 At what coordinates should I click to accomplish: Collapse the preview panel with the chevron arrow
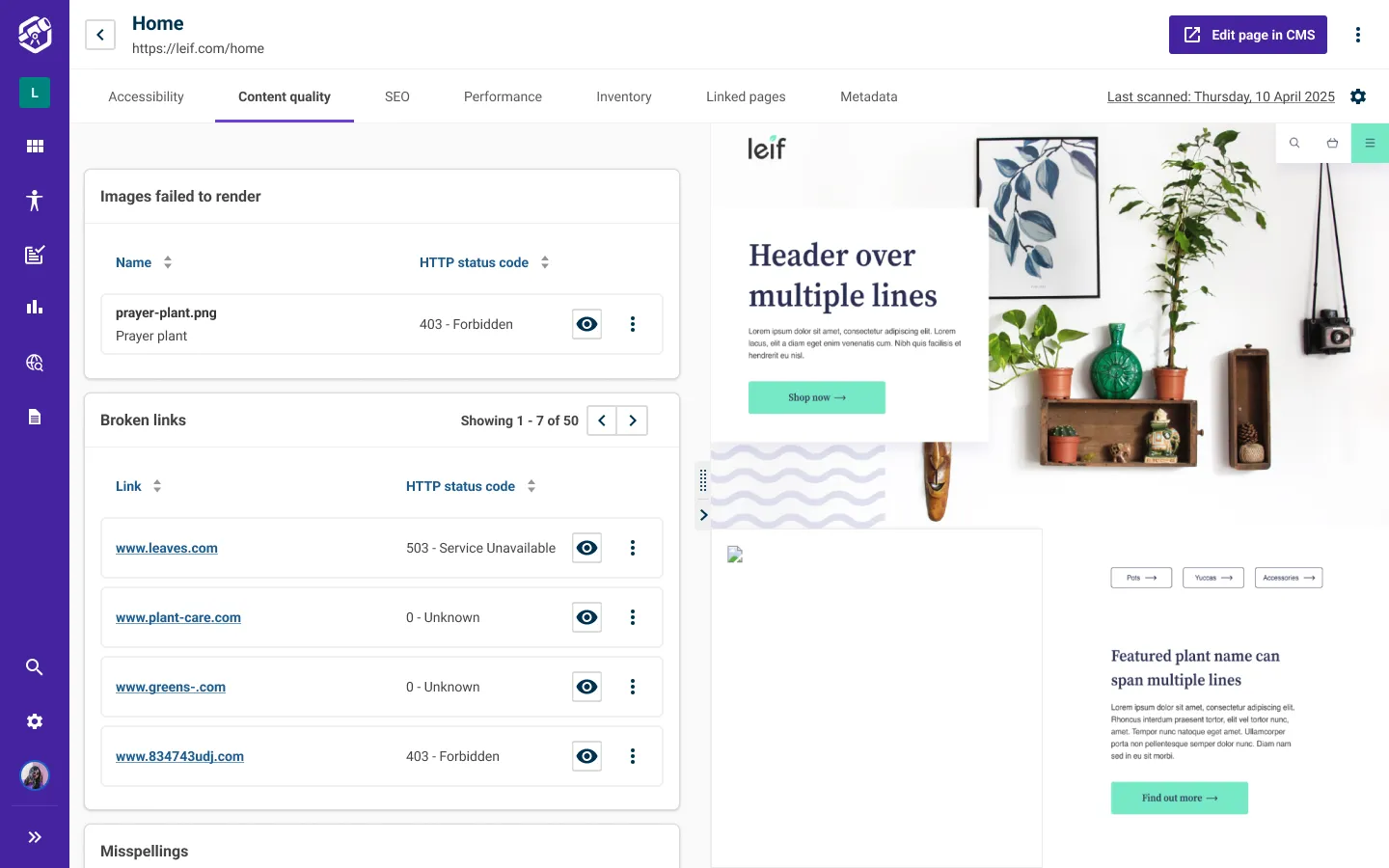[x=703, y=515]
